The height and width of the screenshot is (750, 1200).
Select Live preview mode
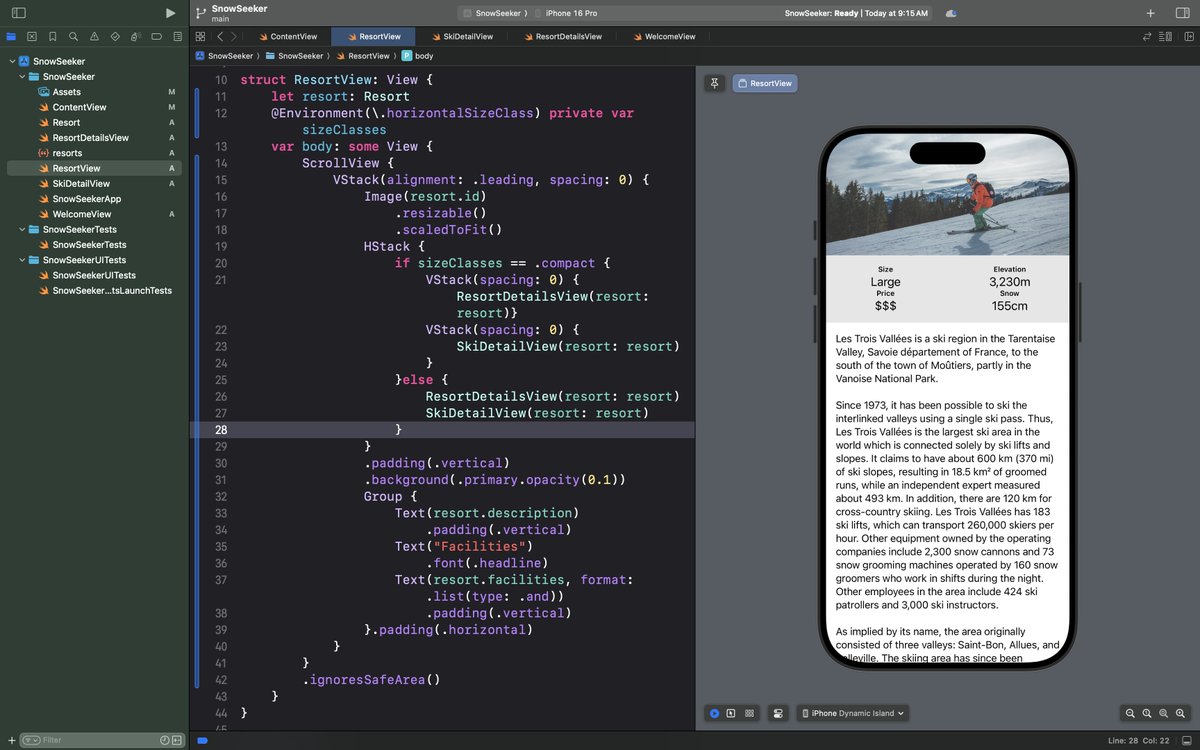[714, 713]
